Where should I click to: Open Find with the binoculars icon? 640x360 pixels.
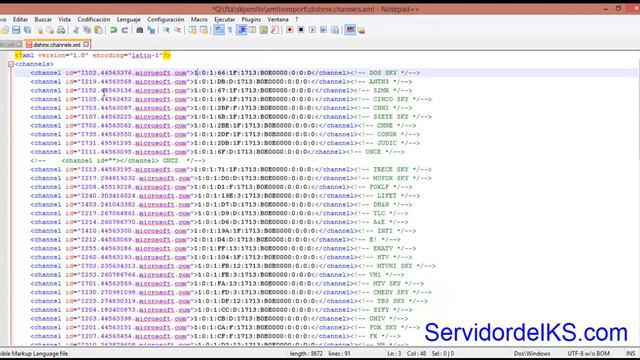(140, 30)
